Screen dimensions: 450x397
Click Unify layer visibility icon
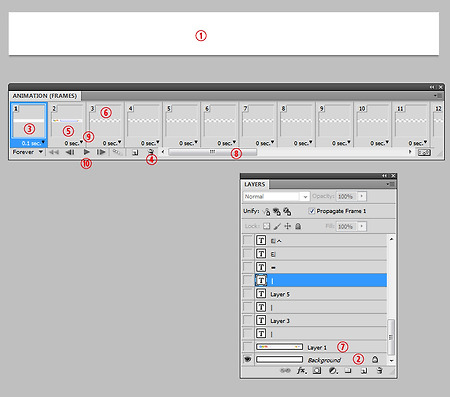pos(277,211)
